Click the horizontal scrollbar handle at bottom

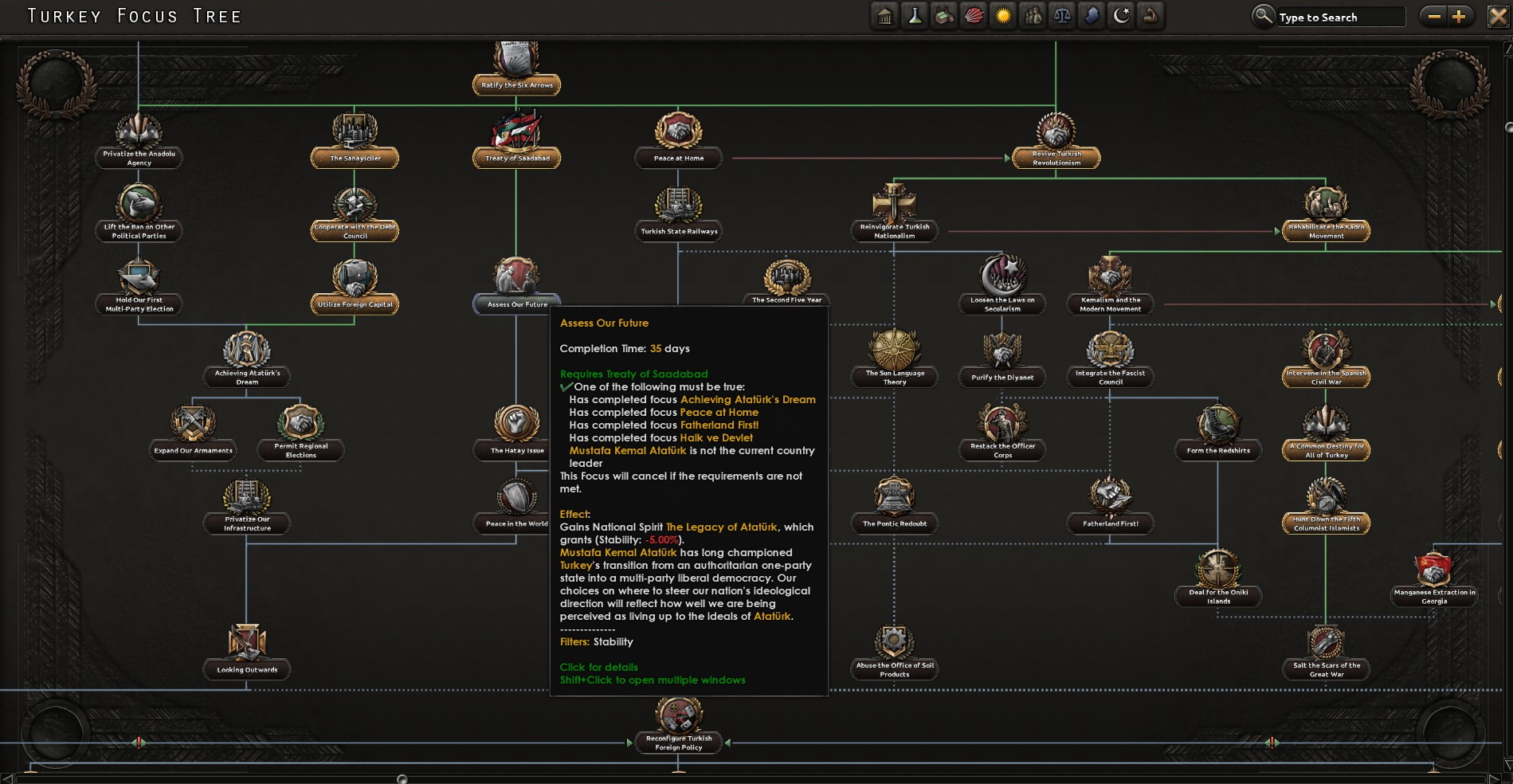[x=402, y=778]
